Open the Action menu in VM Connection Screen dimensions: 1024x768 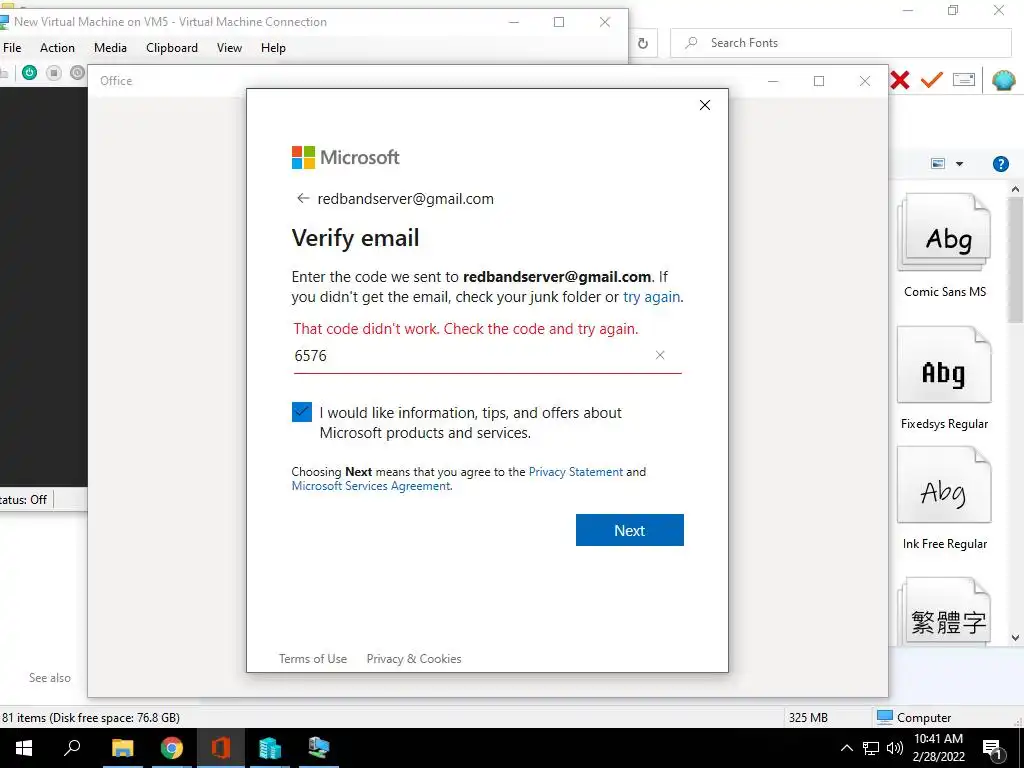tap(57, 48)
